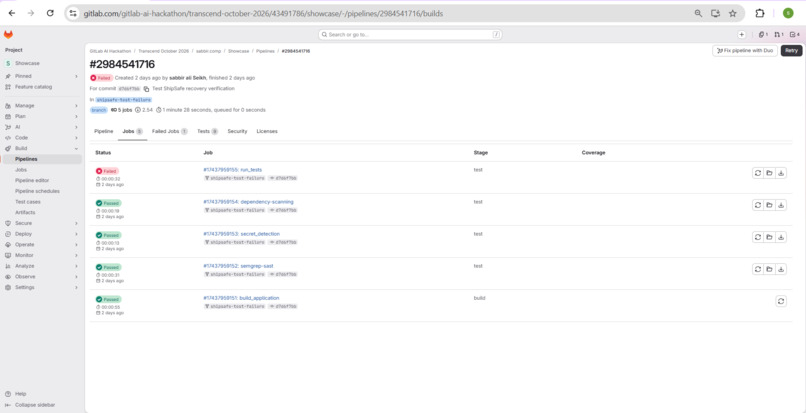Expand the Monitor sidebar section
The image size is (806, 413).
coord(41,255)
